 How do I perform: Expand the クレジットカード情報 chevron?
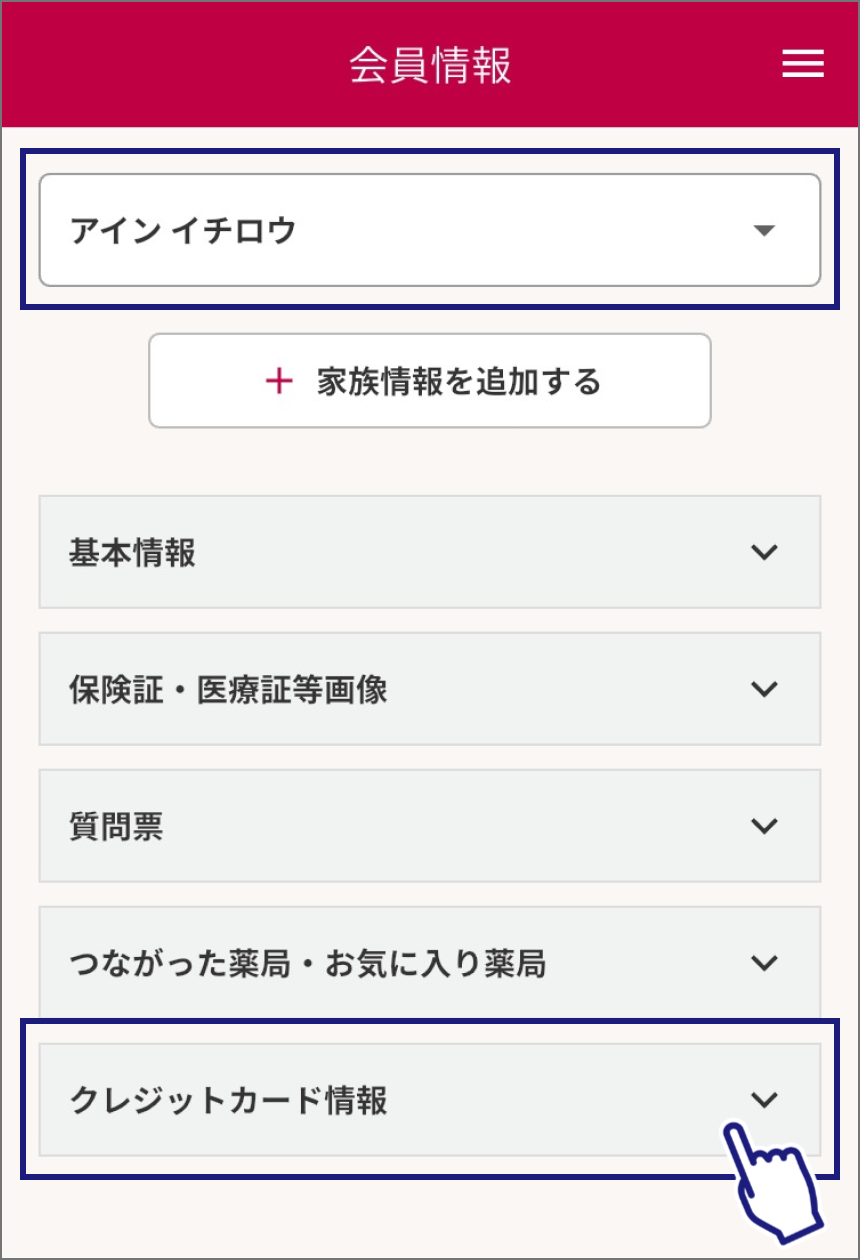(x=764, y=1100)
